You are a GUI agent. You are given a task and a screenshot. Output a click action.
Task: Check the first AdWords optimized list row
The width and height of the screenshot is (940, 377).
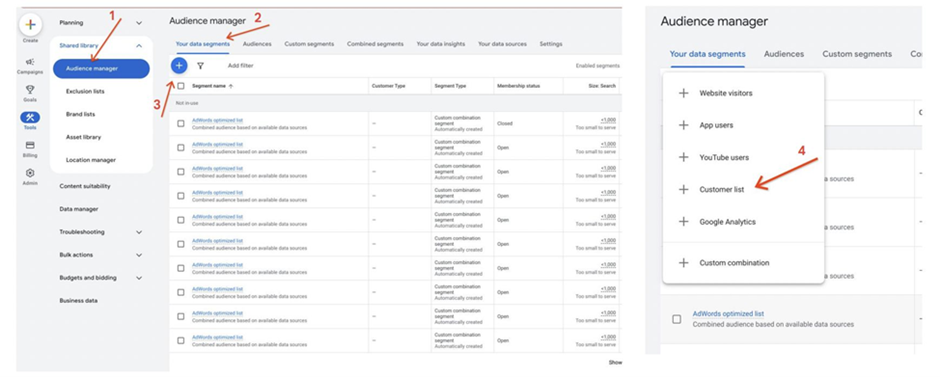coord(181,123)
